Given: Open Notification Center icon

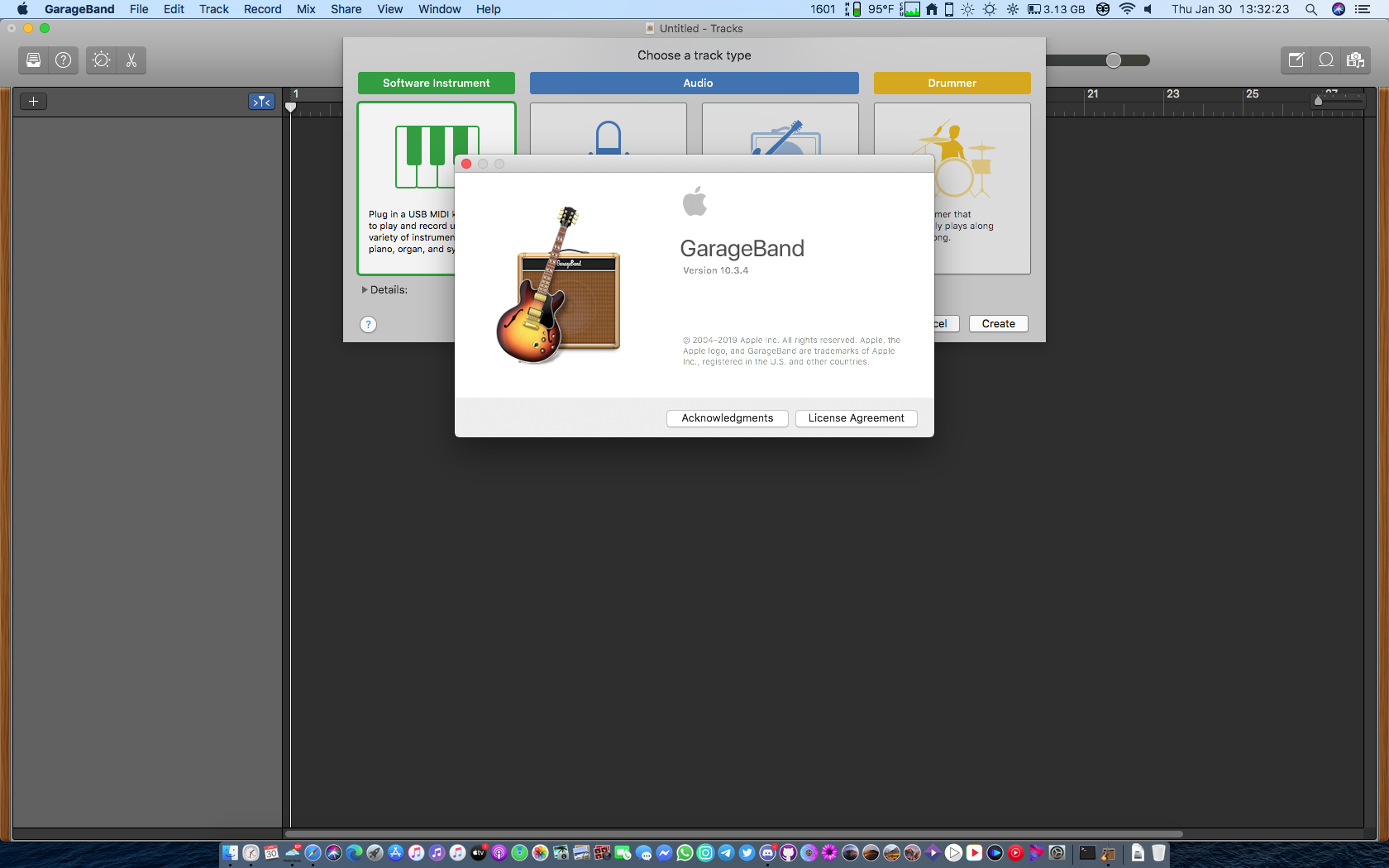Looking at the screenshot, I should pyautogui.click(x=1363, y=9).
